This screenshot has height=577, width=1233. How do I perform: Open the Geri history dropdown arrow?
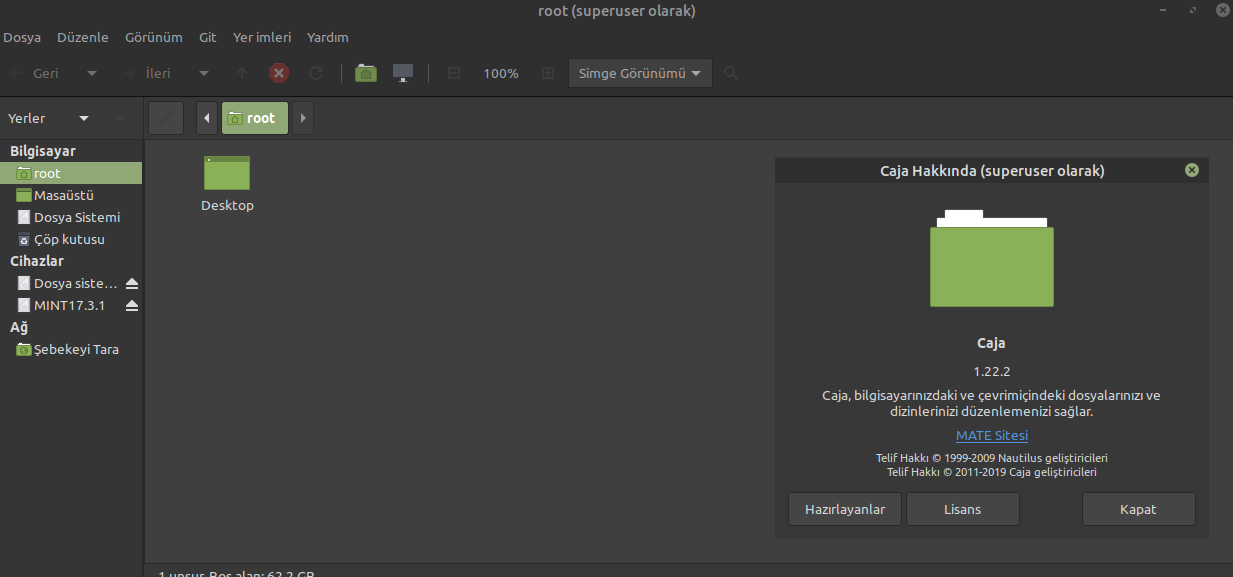pyautogui.click(x=92, y=73)
